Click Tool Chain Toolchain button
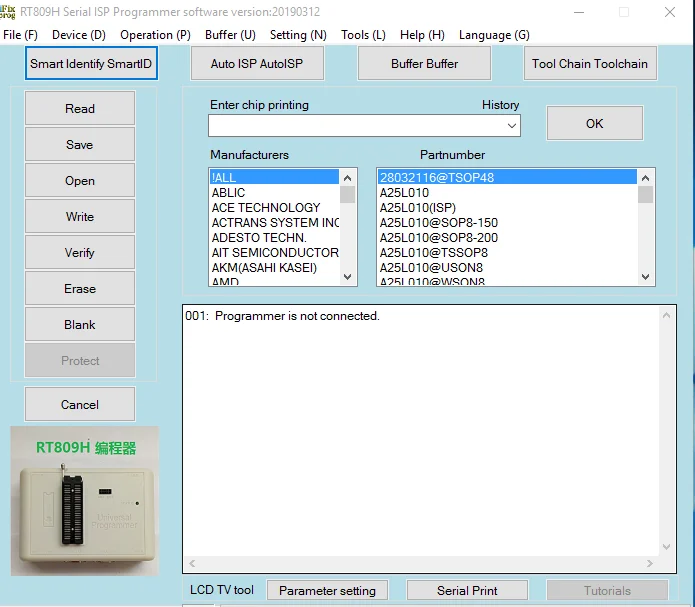Image resolution: width=695 pixels, height=607 pixels. pos(590,63)
